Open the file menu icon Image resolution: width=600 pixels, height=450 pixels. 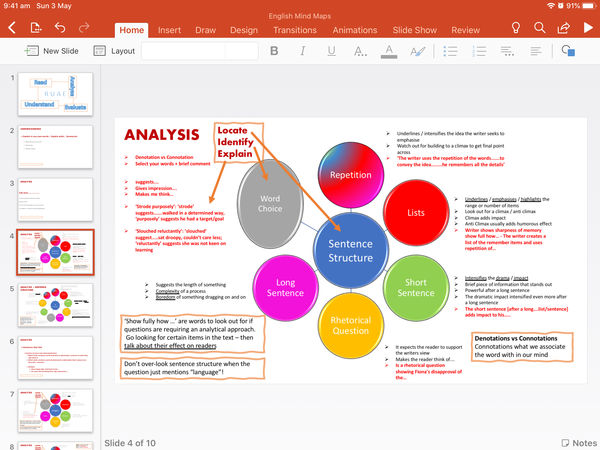point(36,28)
